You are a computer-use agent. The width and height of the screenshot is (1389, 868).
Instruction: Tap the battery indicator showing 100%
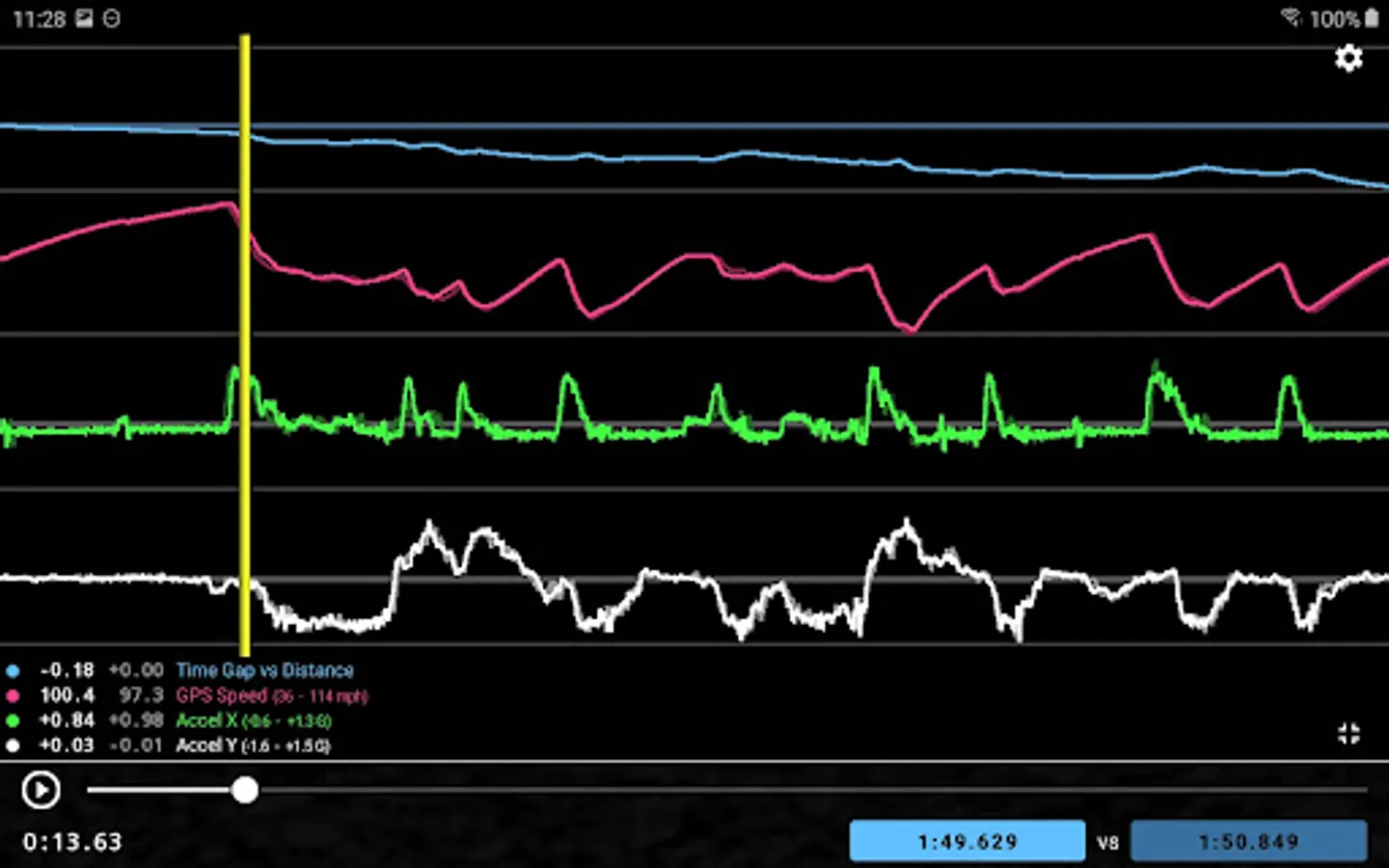point(1350,18)
